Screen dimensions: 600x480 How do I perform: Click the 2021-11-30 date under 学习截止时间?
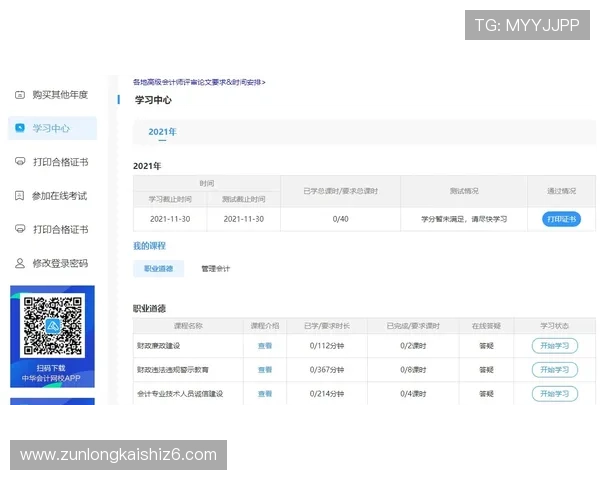170,219
